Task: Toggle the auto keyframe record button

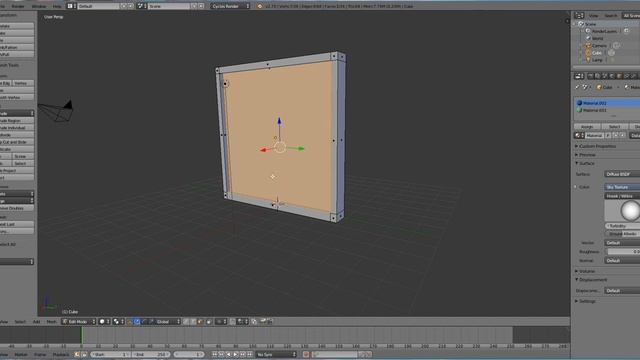Action: pos(306,354)
